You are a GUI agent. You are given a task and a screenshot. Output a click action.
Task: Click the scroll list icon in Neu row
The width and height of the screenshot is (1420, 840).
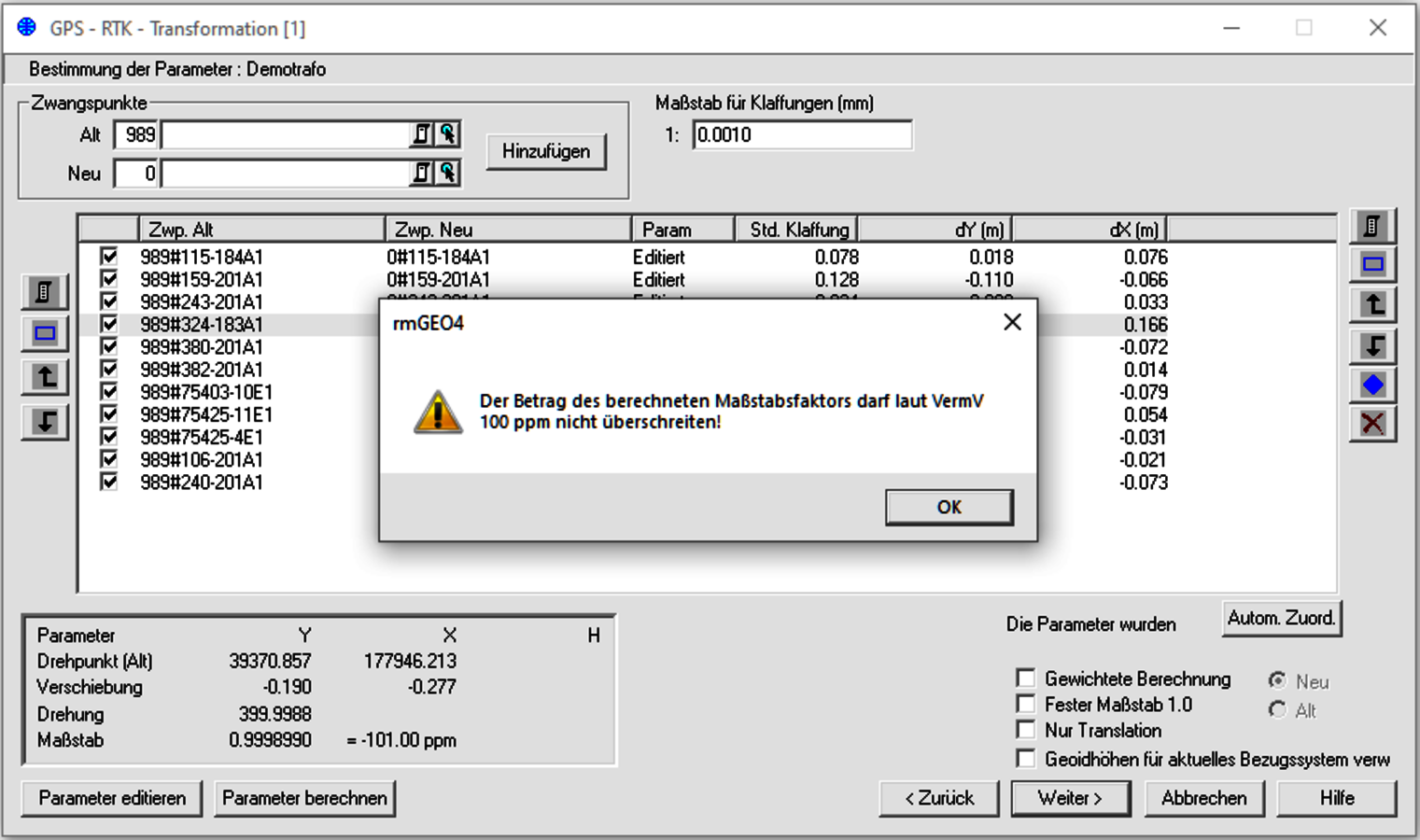tap(422, 173)
